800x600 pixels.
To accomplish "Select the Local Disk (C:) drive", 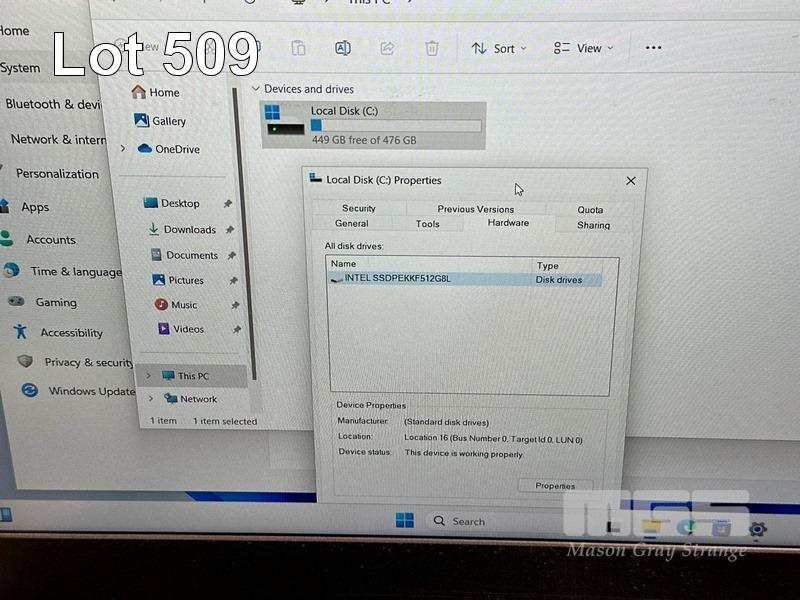I will point(373,125).
